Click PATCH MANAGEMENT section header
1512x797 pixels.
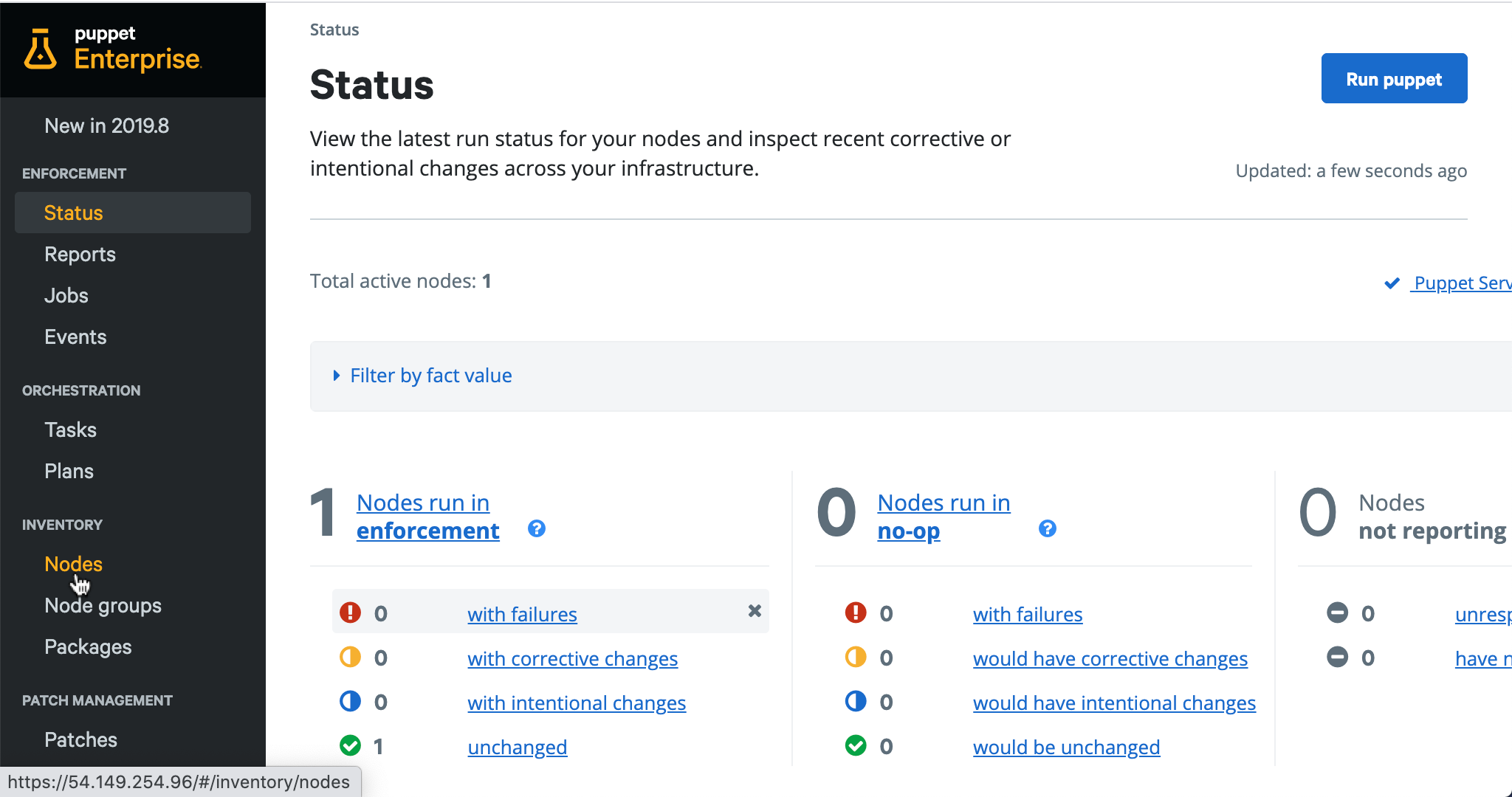click(97, 700)
